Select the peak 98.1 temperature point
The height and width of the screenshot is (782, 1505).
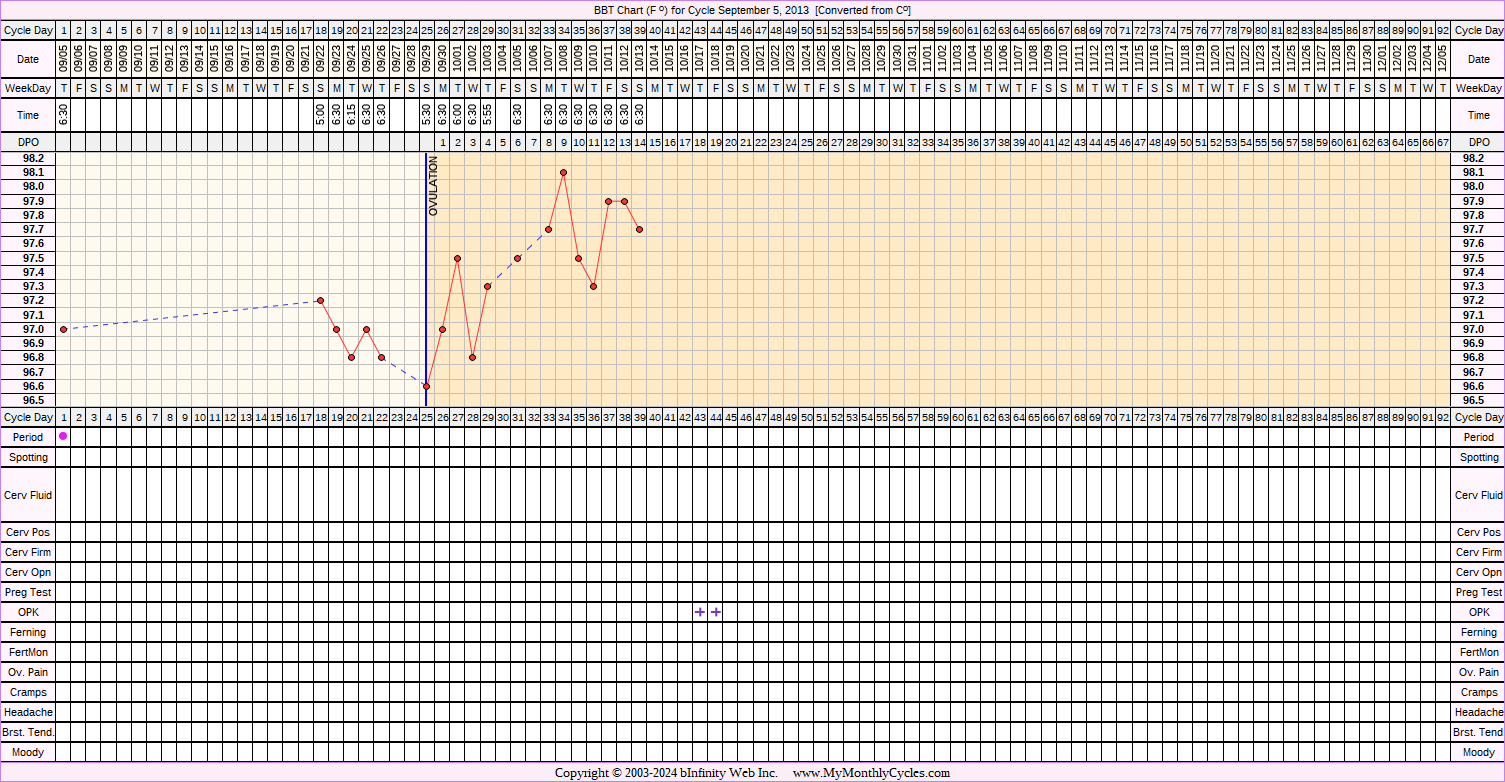click(x=564, y=172)
